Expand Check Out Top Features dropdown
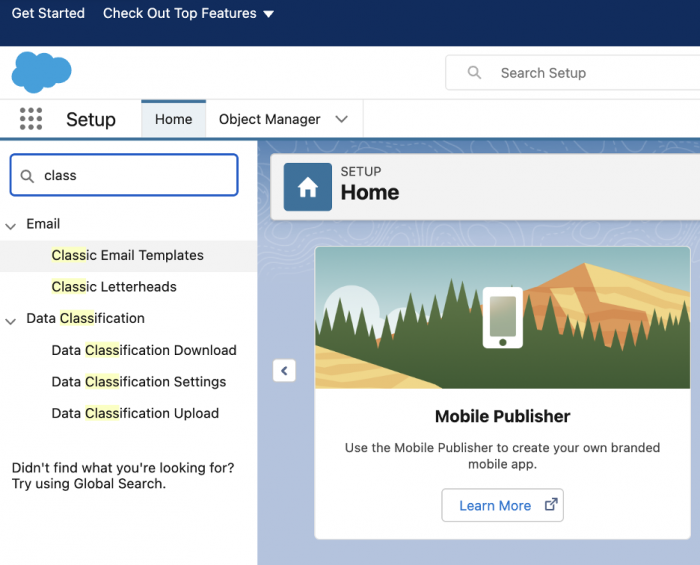Screen dimensions: 700x565 click(268, 14)
